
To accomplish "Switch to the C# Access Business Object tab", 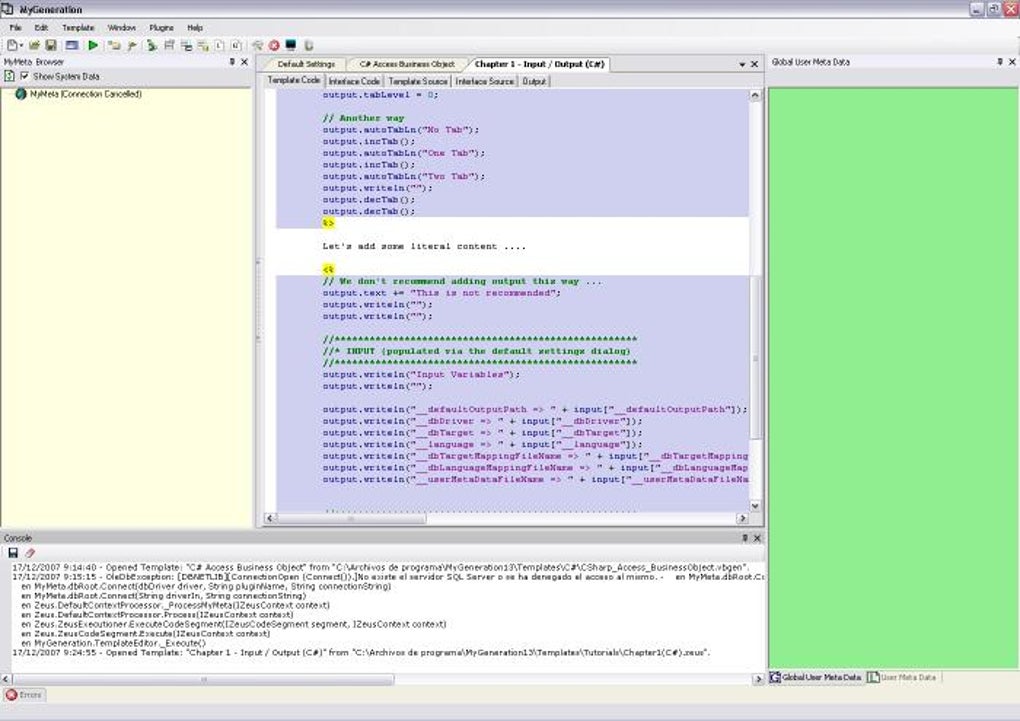I will [x=406, y=64].
